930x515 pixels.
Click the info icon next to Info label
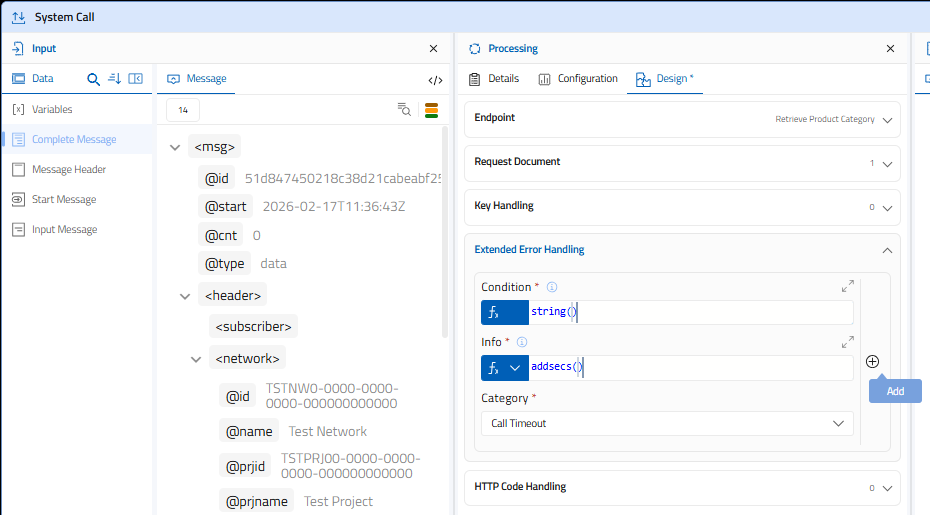522,342
